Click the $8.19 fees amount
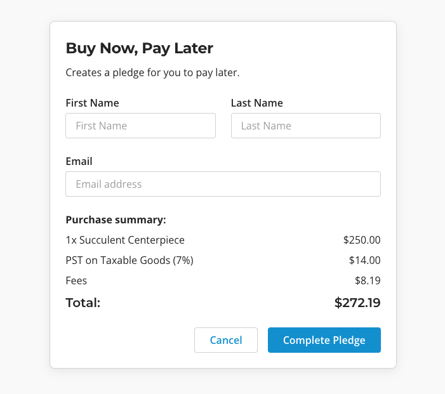 click(x=368, y=281)
